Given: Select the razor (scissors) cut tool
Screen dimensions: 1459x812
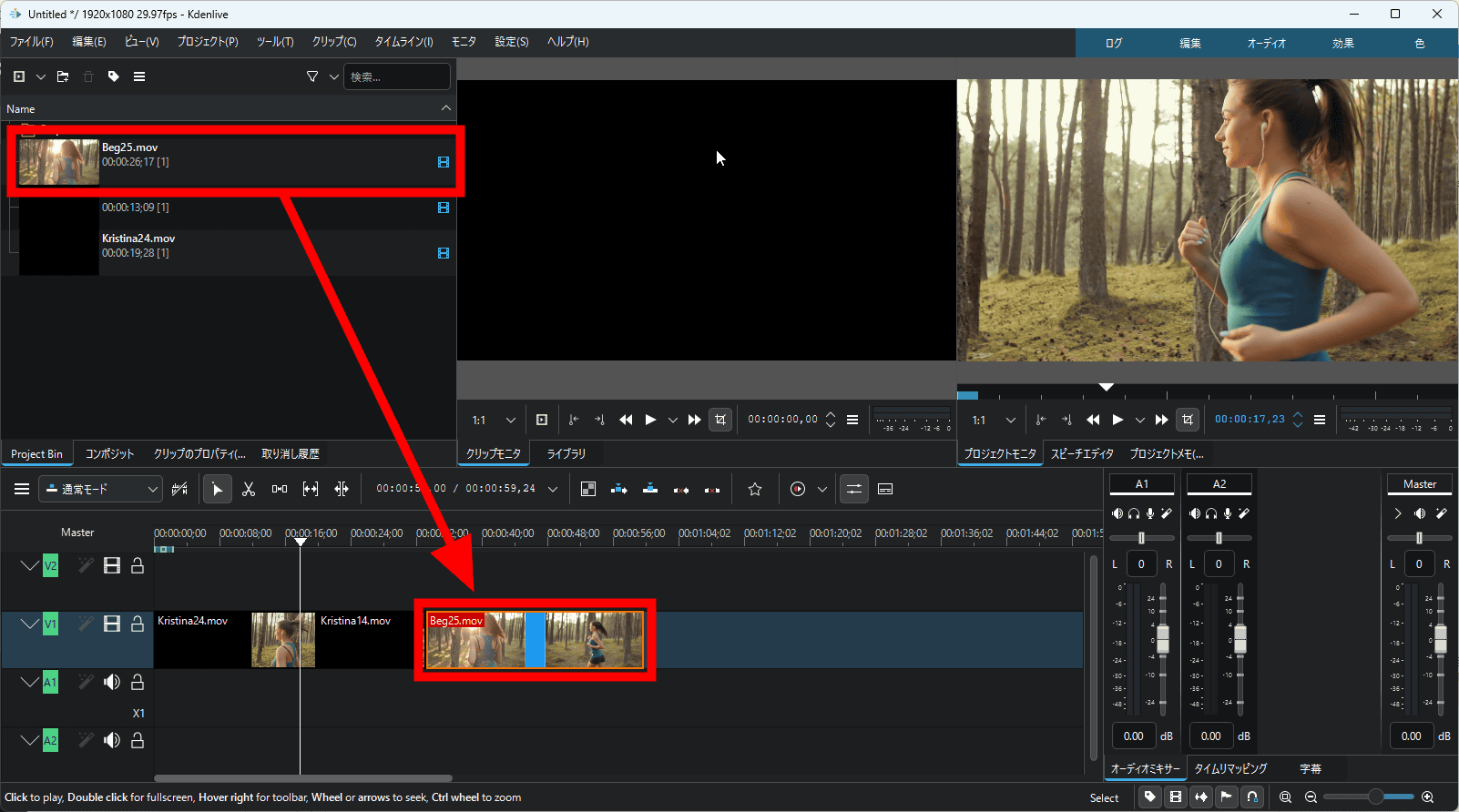Looking at the screenshot, I should click(248, 490).
